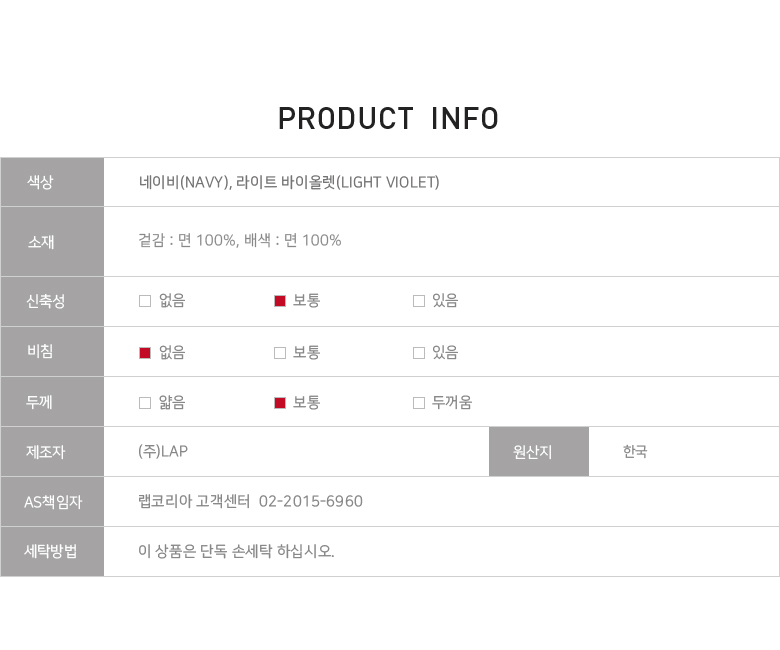The image size is (780, 650).
Task: Click the AS책임자 row header cell
Action: [52, 501]
